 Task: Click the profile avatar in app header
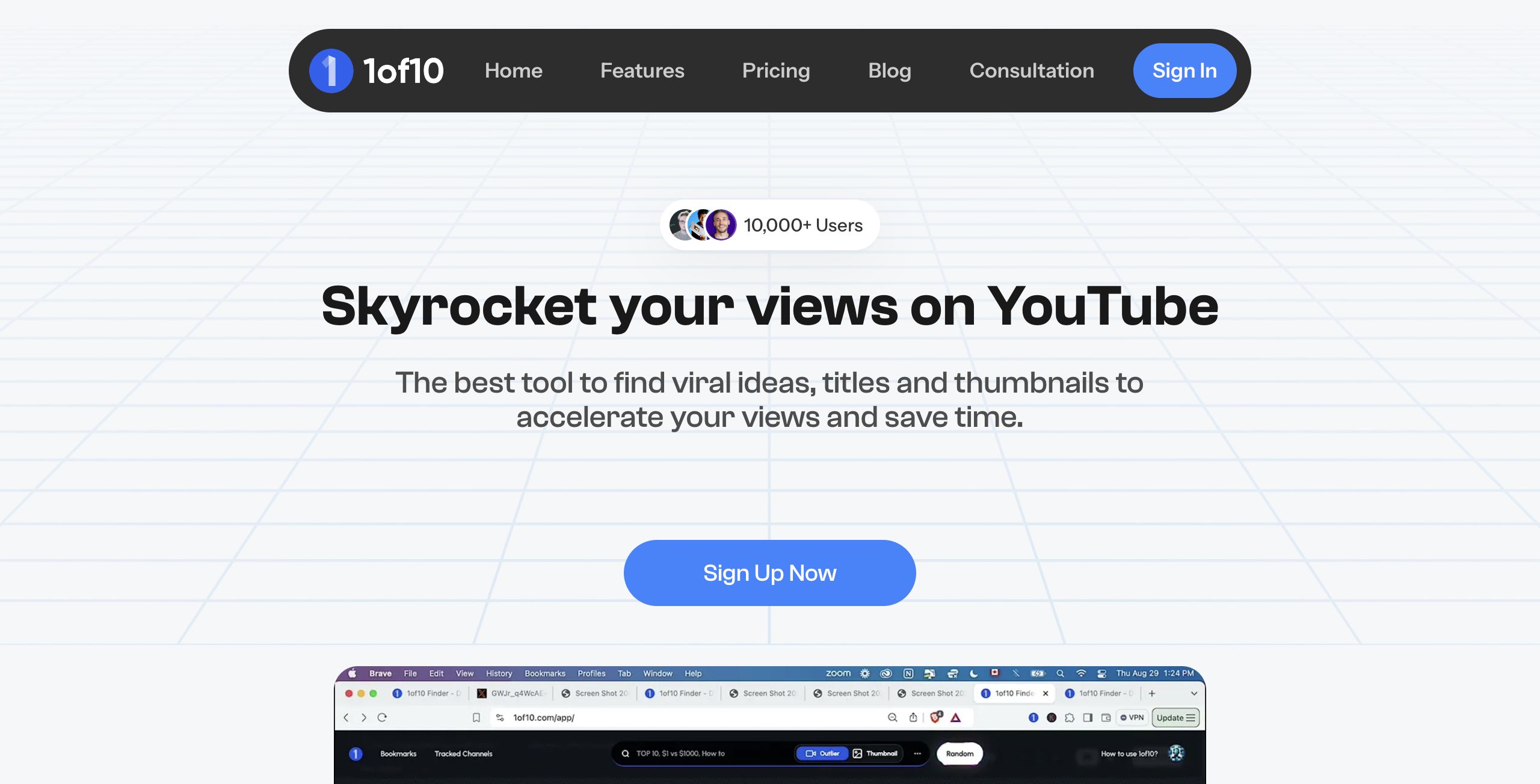point(1176,753)
